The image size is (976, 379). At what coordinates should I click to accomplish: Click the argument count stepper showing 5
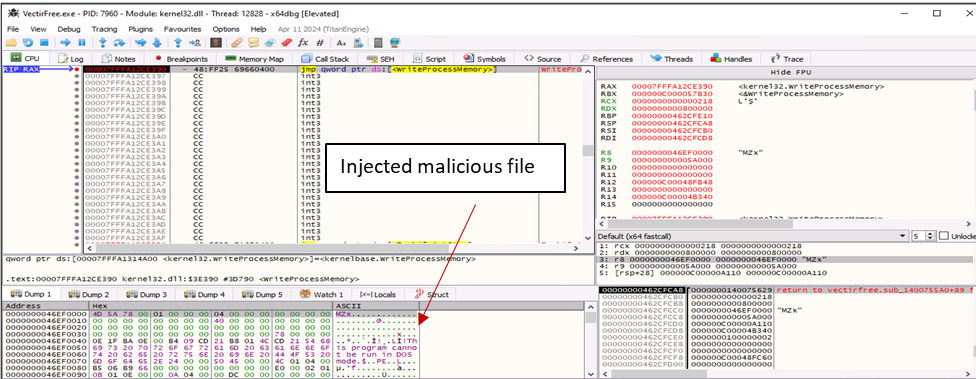[x=923, y=236]
